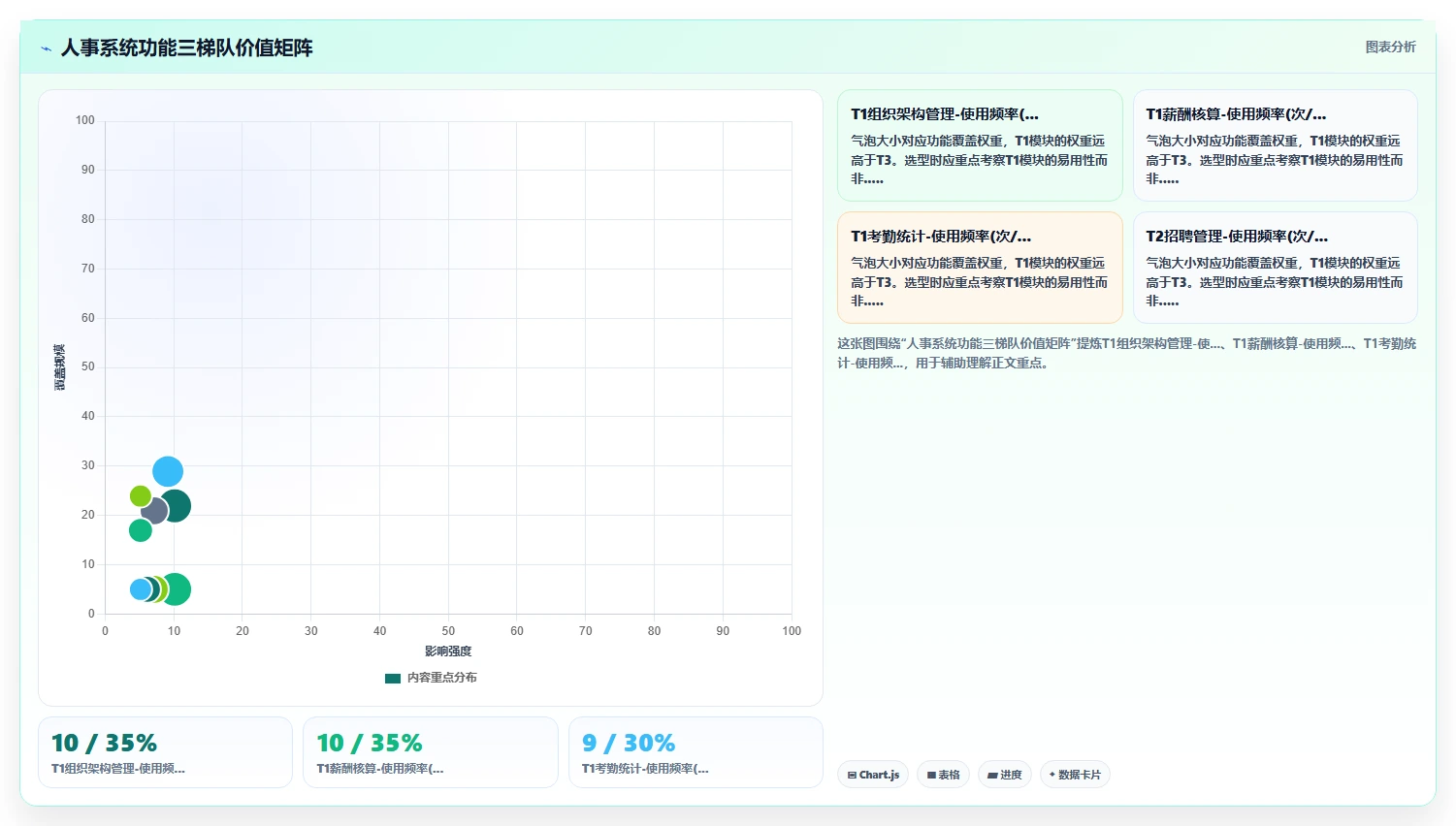The height and width of the screenshot is (826, 1456).
Task: Select the 表格 tag
Action: tap(943, 775)
